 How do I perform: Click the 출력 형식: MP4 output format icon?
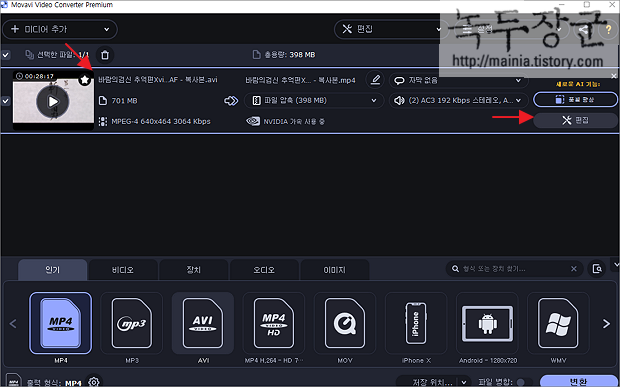point(13,381)
